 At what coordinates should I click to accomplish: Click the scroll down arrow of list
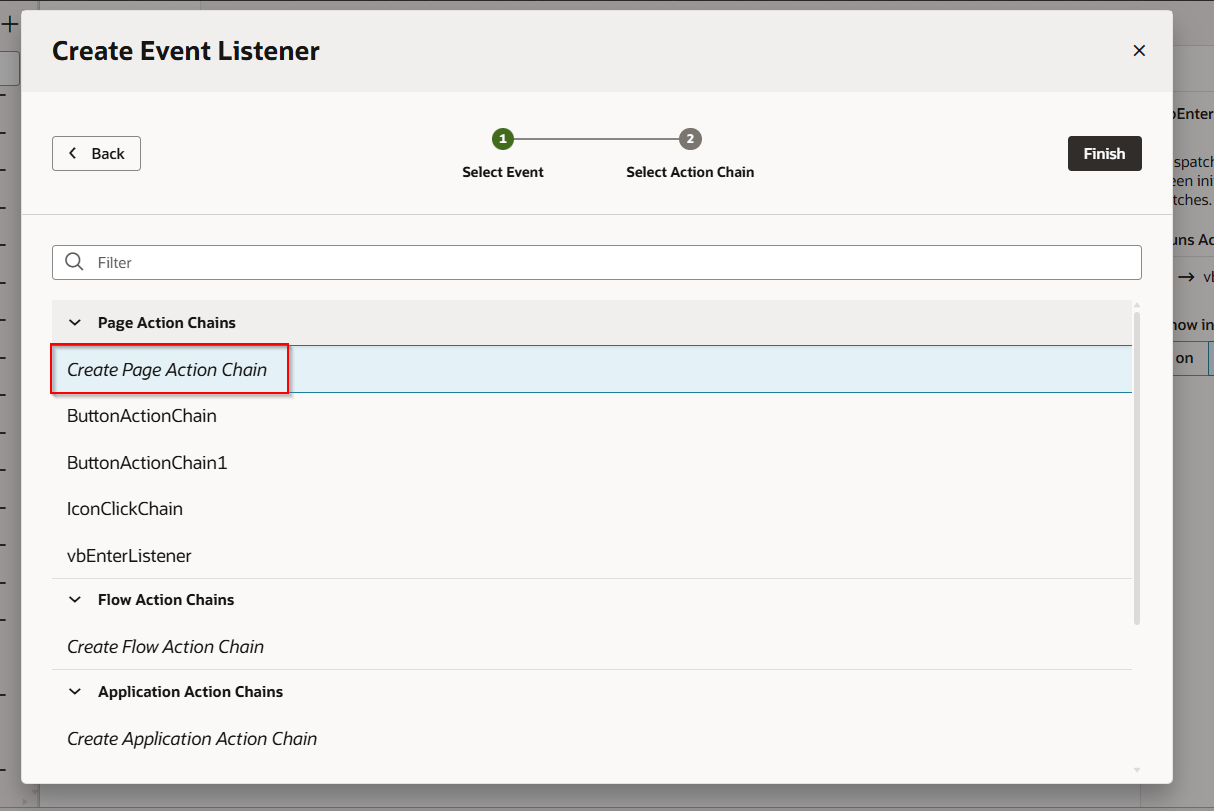[1137, 769]
